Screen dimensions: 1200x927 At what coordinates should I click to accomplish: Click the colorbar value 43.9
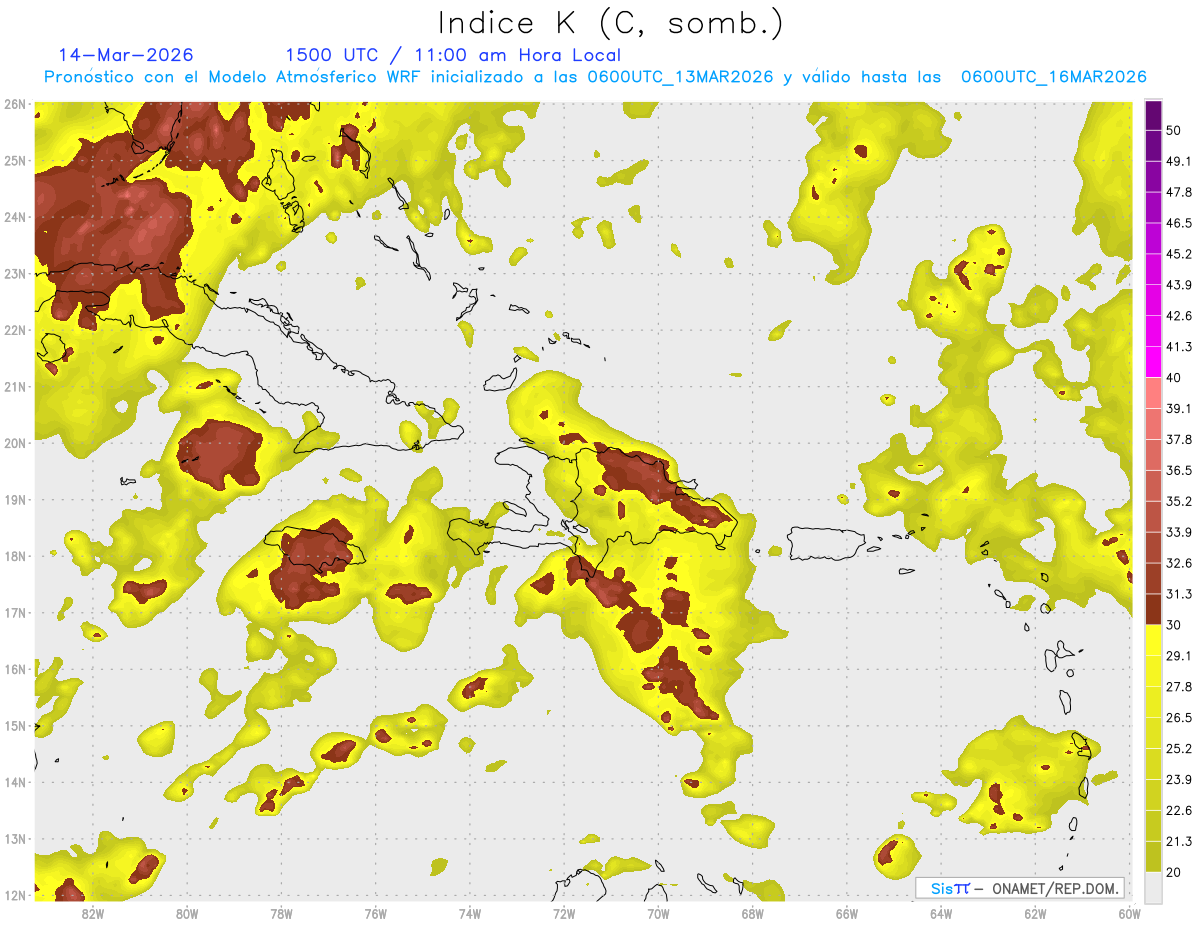[x=1179, y=285]
